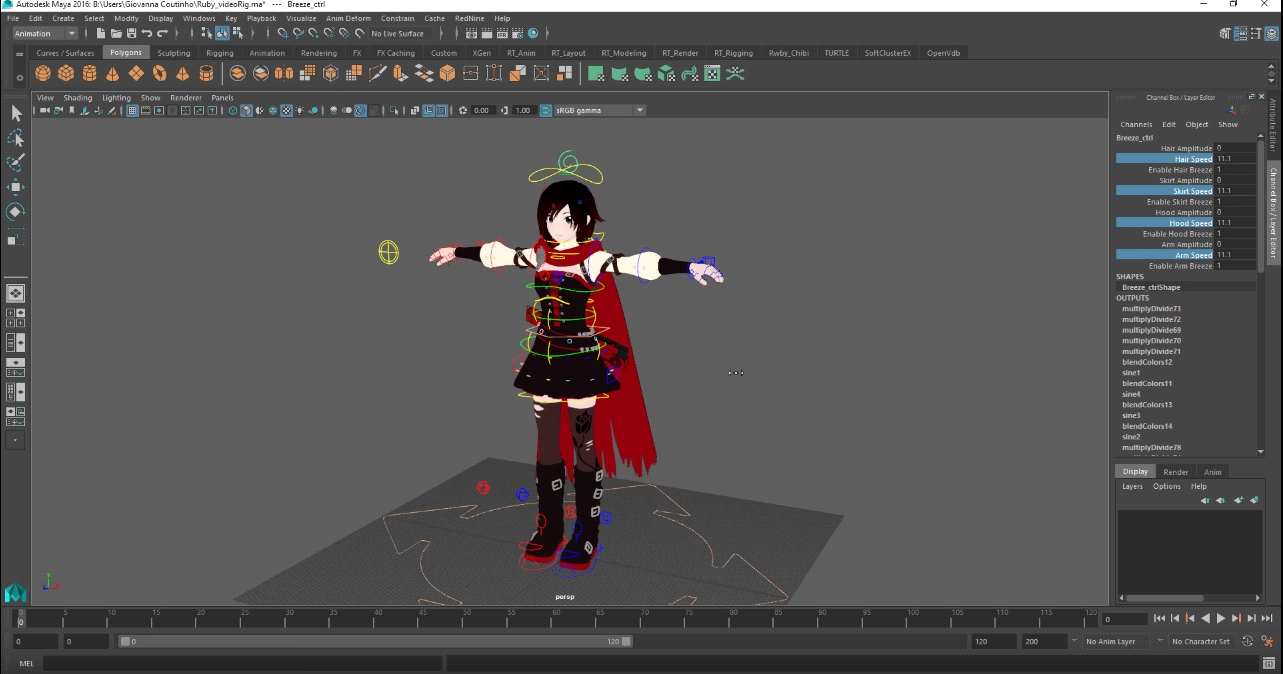
Task: Go to start of playback range
Action: [x=1160, y=619]
